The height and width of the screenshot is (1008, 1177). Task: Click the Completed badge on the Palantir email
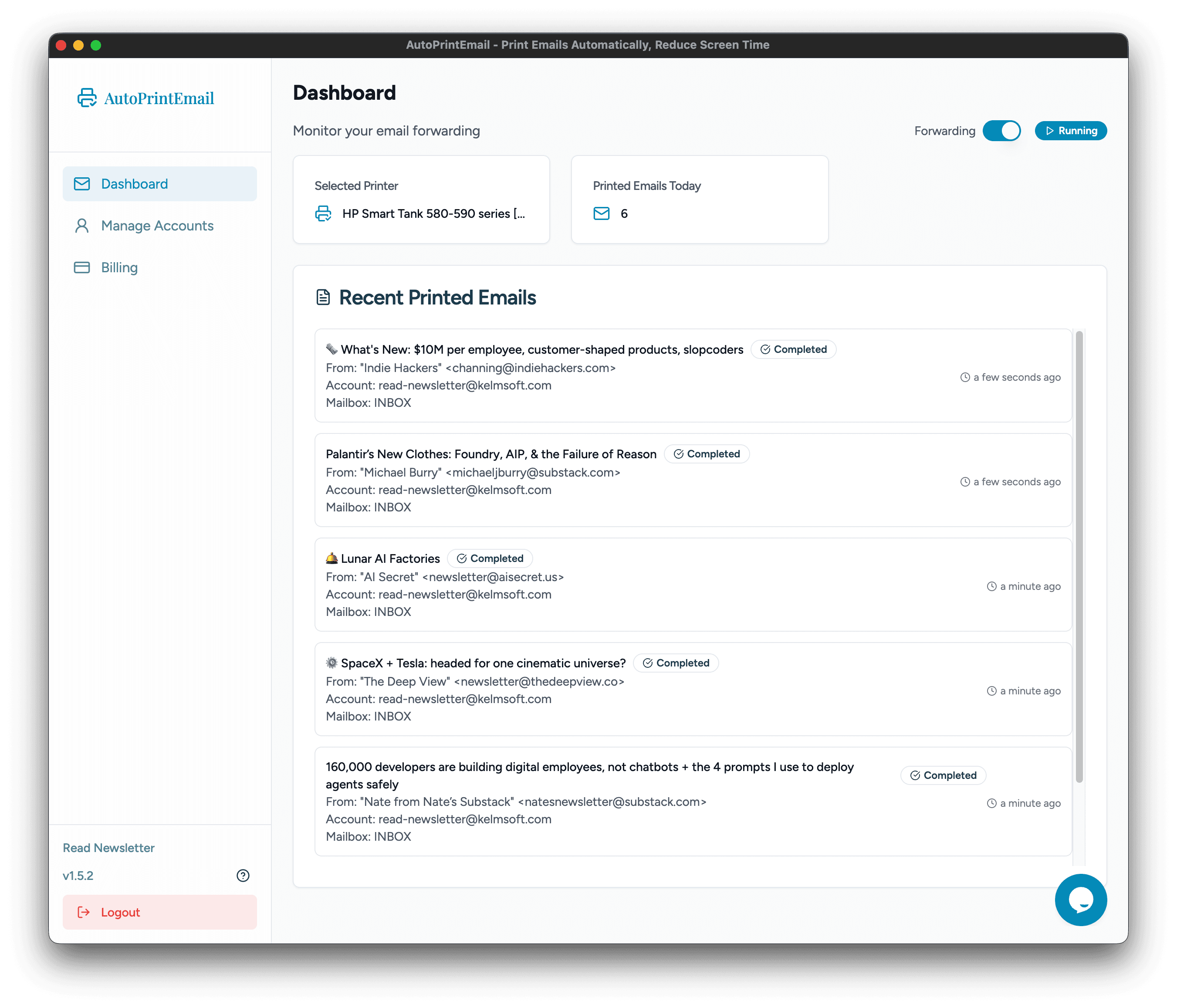[x=707, y=453]
